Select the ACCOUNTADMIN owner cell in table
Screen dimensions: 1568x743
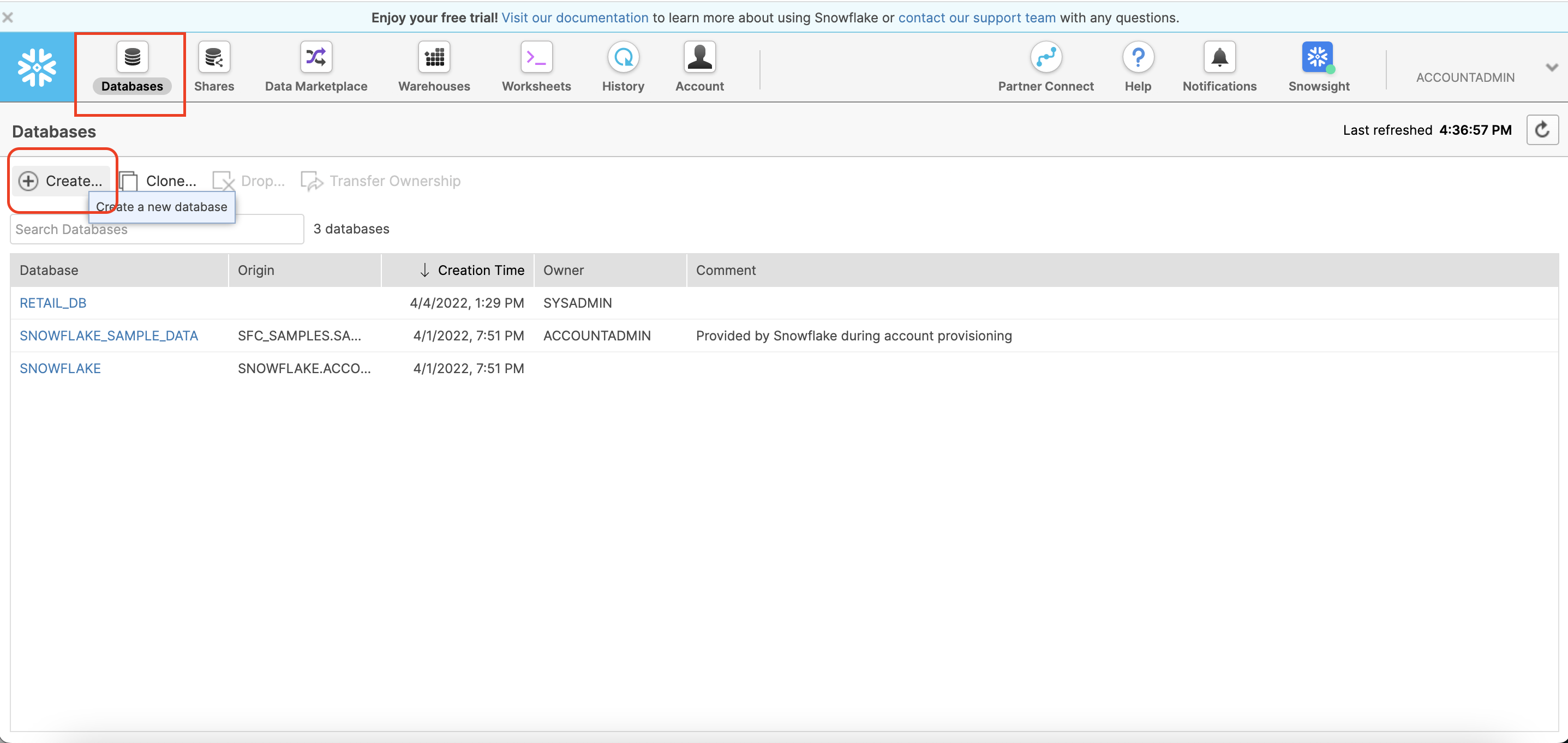[x=597, y=335]
